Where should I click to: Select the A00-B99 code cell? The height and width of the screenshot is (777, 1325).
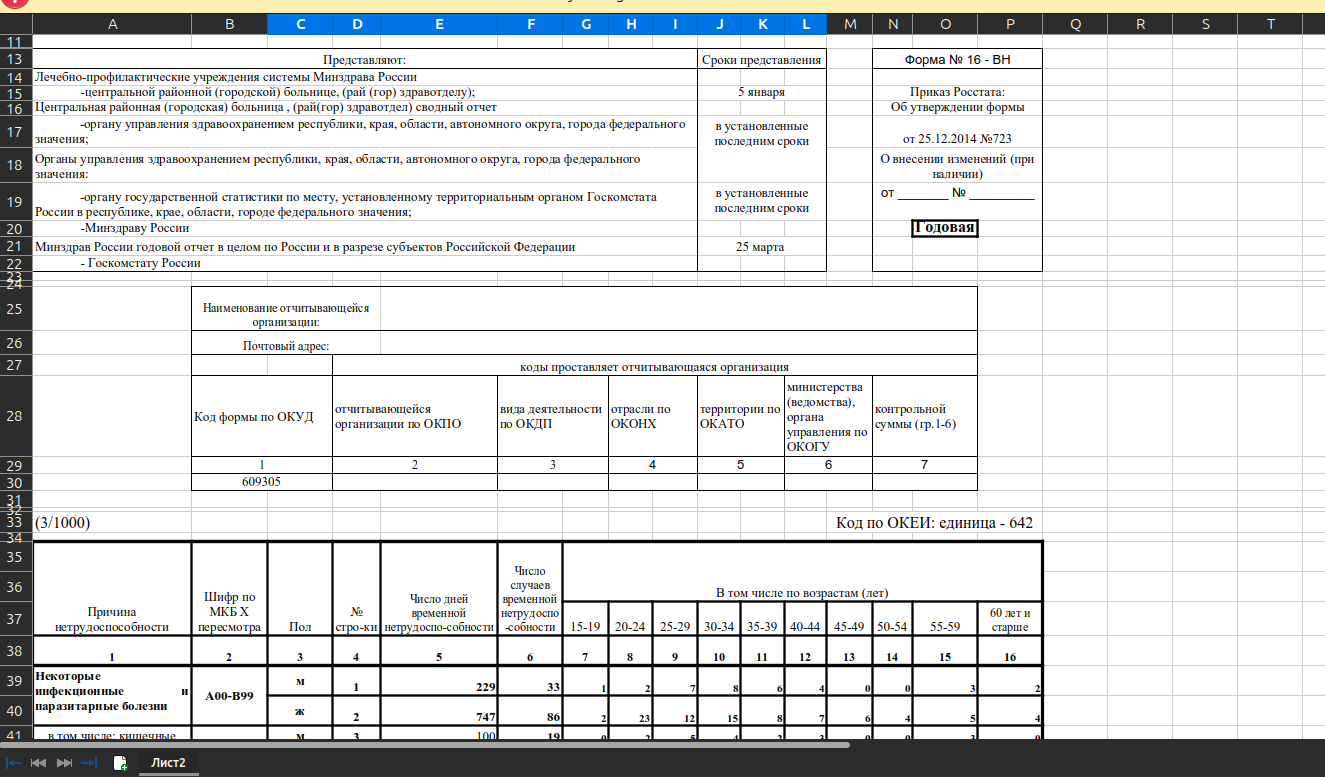(230, 696)
